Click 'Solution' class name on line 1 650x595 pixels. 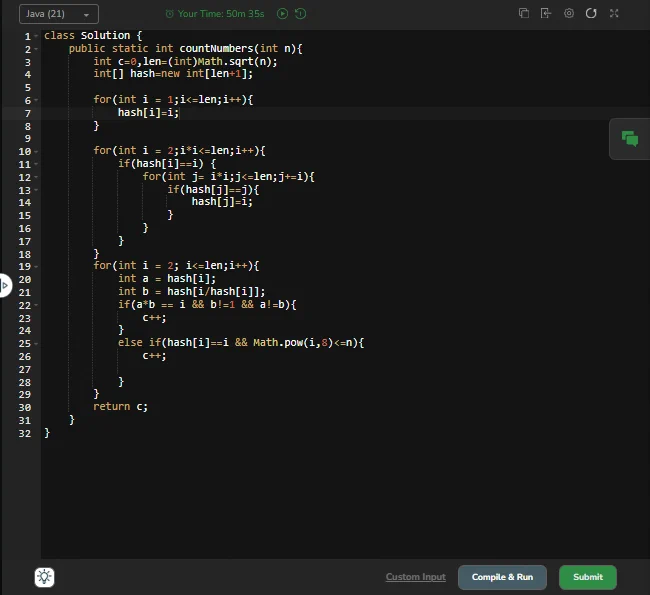[105, 36]
